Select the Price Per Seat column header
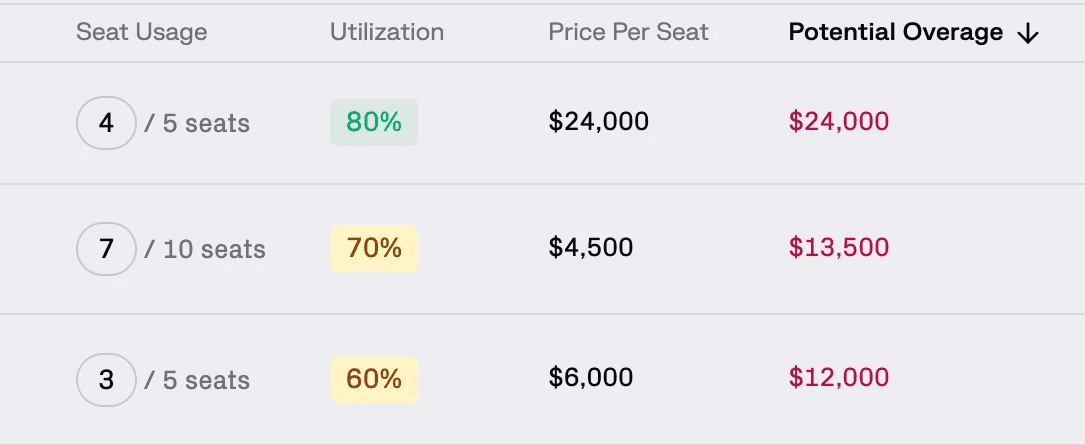The image size is (1085, 445). [628, 32]
